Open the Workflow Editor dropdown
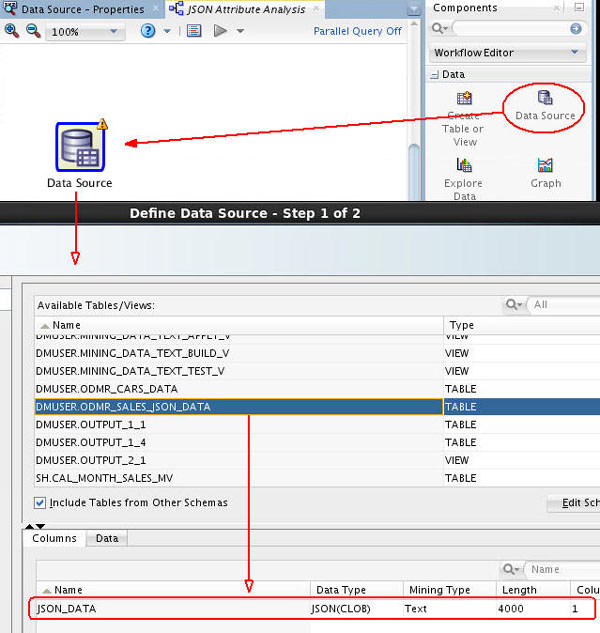This screenshot has height=633, width=600. click(x=507, y=52)
